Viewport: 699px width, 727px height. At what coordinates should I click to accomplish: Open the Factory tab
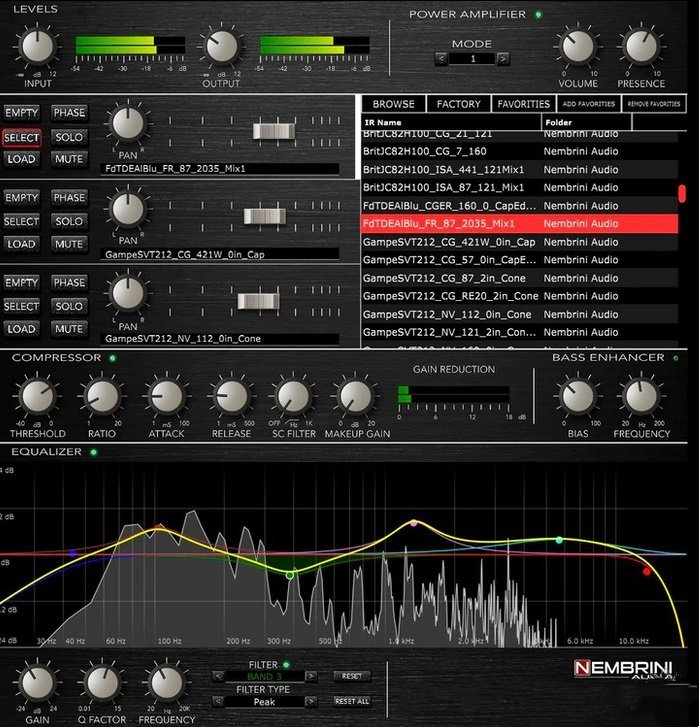(459, 104)
